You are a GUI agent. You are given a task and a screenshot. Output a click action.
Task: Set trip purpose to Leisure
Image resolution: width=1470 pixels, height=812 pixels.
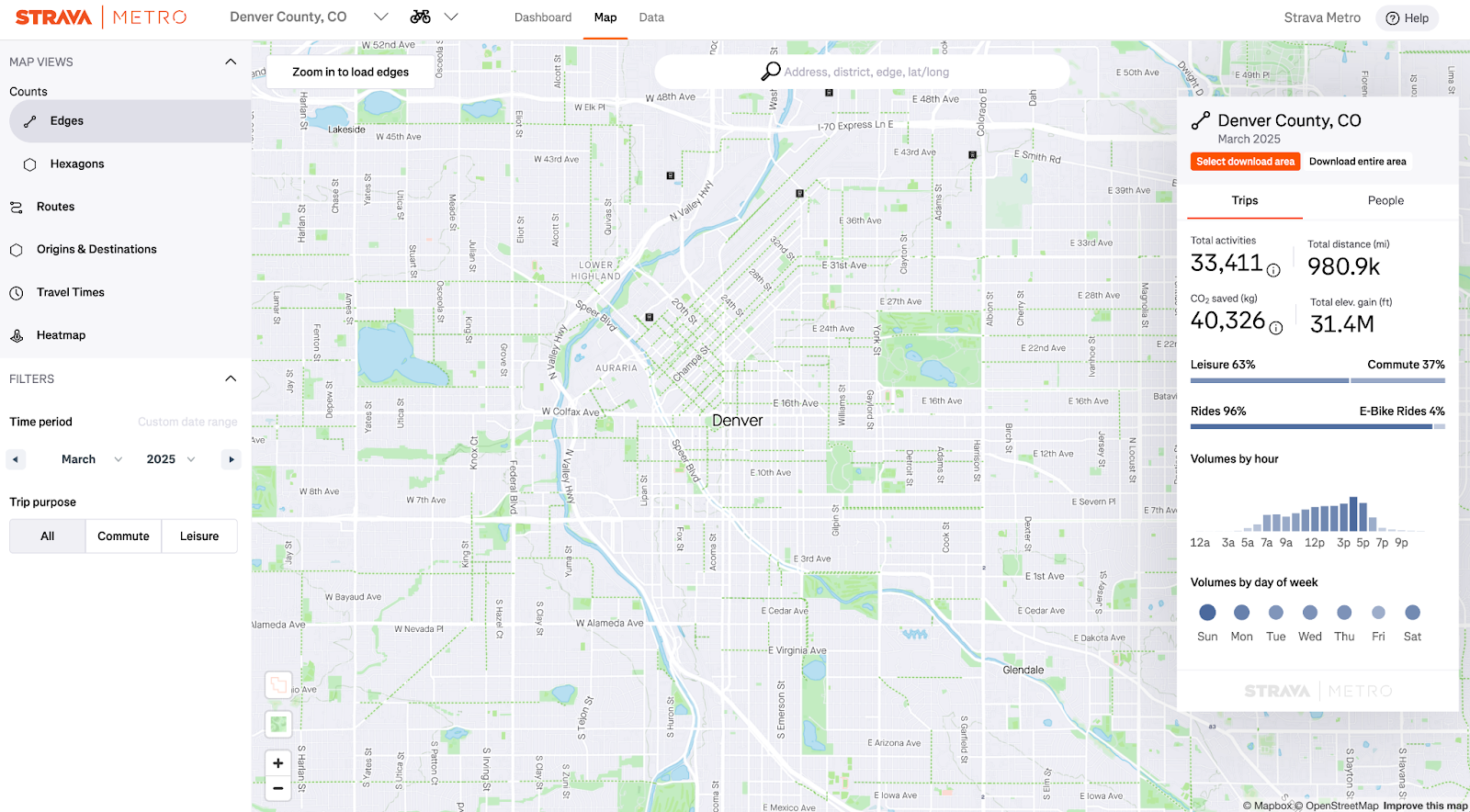[199, 536]
